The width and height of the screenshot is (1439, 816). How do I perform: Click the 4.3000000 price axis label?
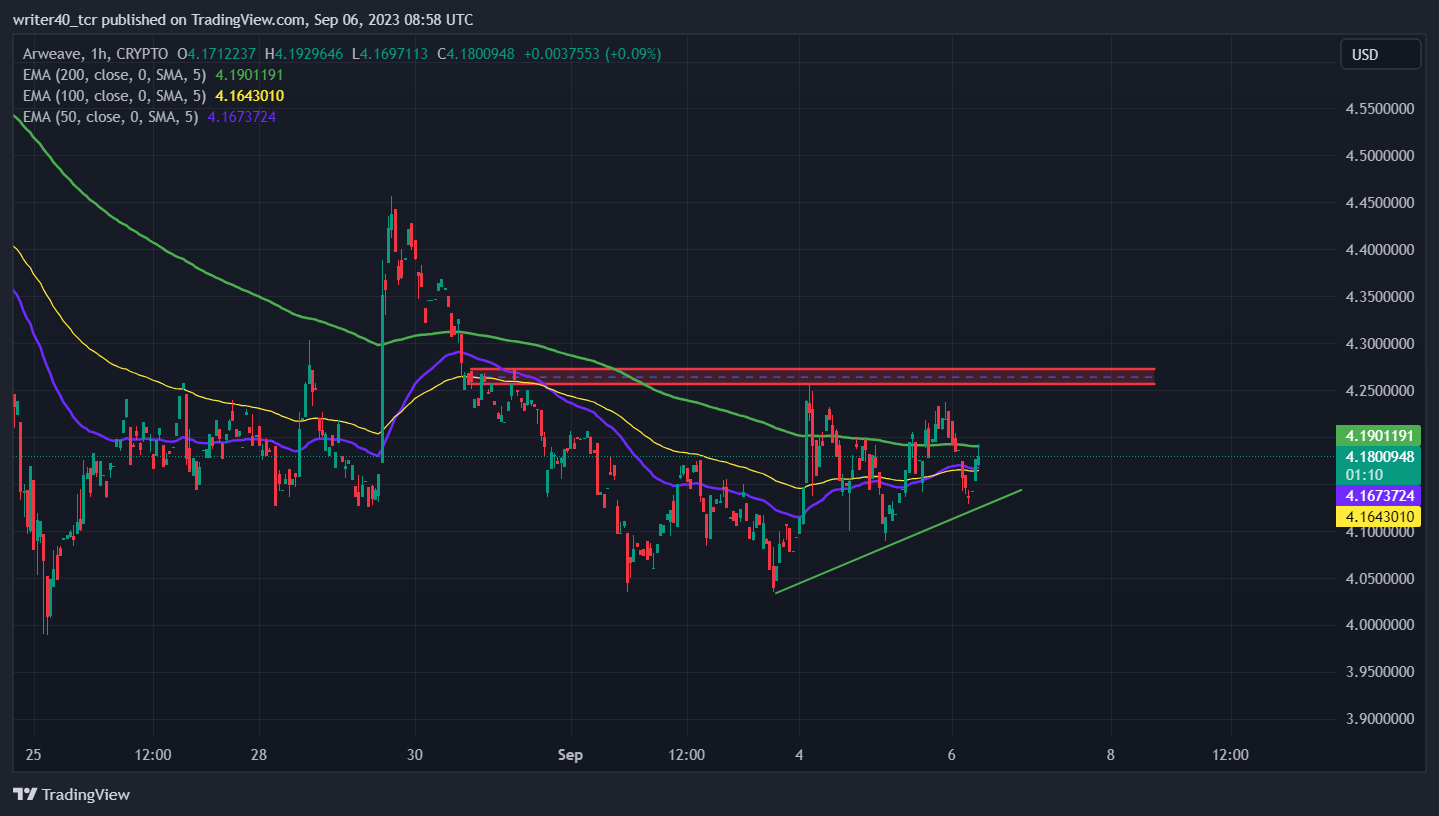(1380, 344)
